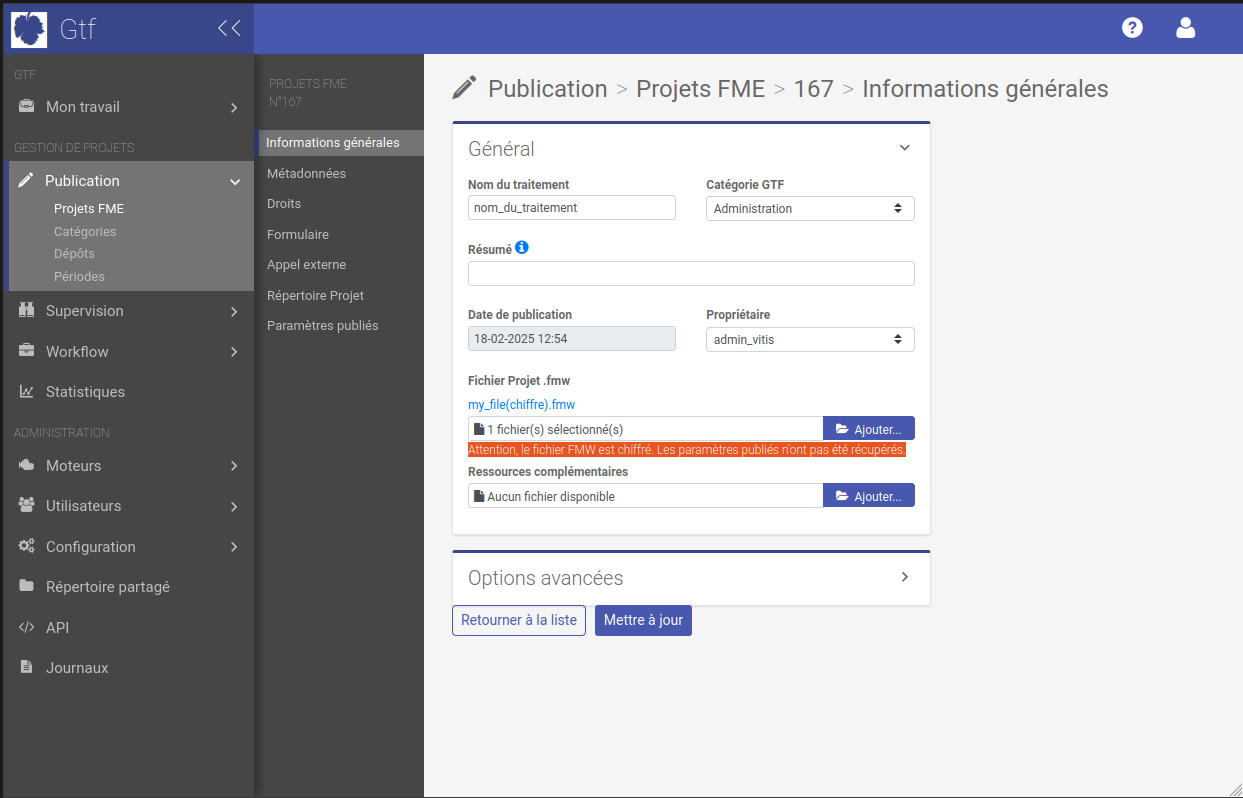Viewport: 1243px width, 798px height.
Task: Open Métadonnées section
Action: coord(306,173)
